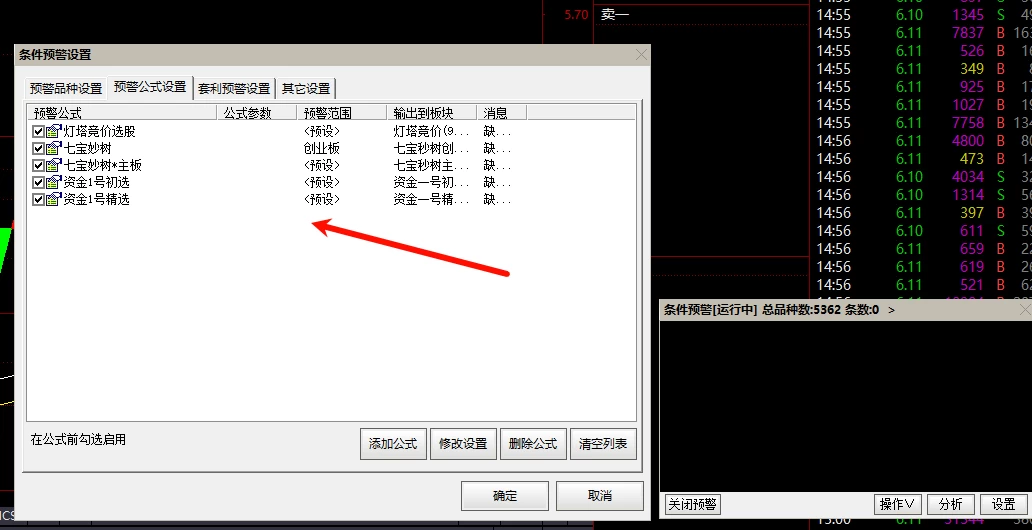Screen dimensions: 1032x530
Task: Click the 资金一号精... output block cell
Action: point(432,199)
